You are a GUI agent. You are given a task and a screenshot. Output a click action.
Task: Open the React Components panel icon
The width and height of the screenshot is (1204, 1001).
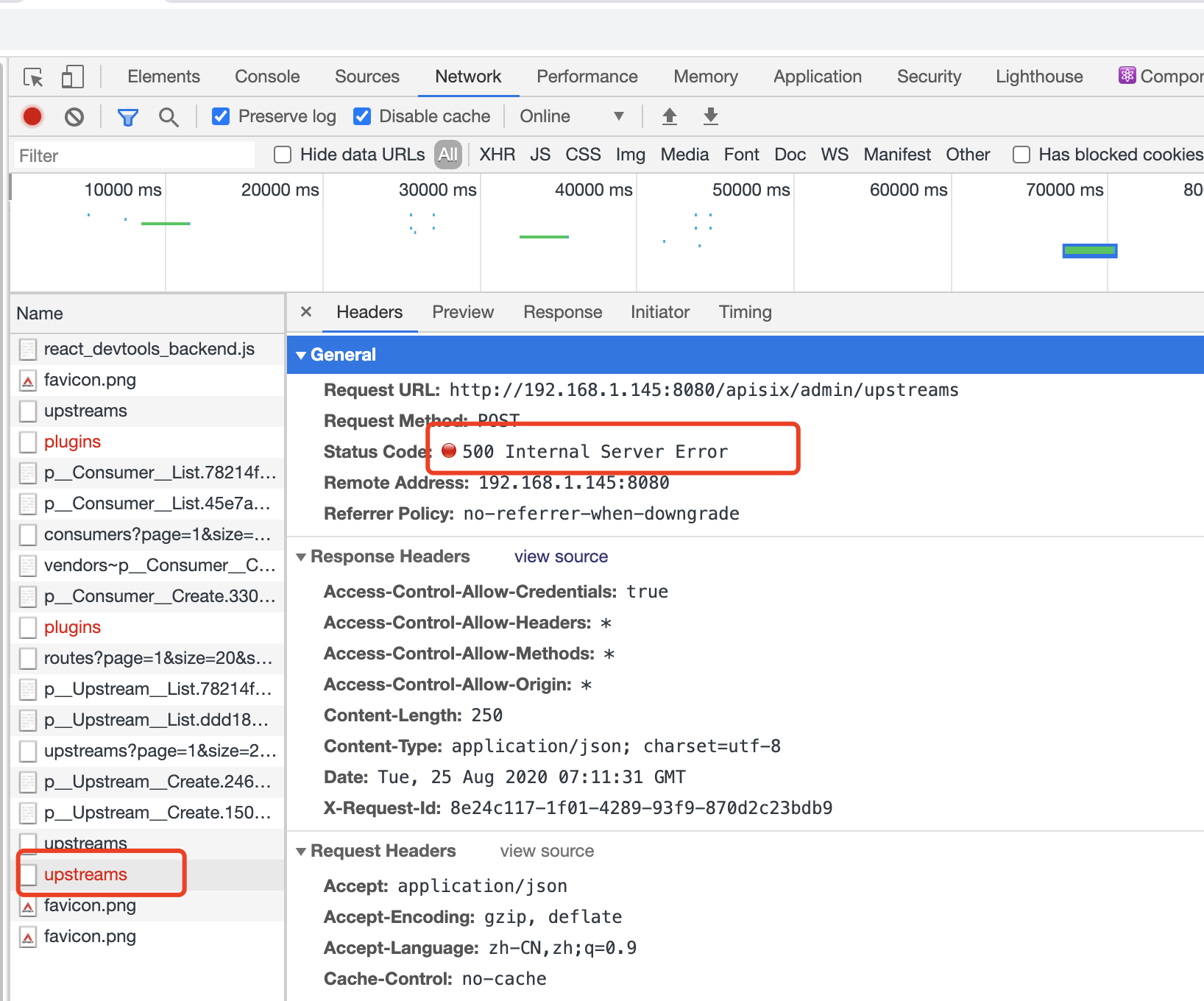tap(1127, 76)
